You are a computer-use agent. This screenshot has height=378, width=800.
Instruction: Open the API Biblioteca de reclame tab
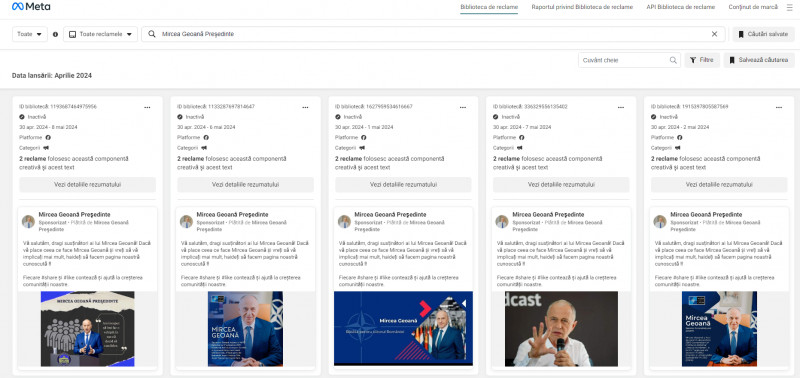[x=681, y=7]
